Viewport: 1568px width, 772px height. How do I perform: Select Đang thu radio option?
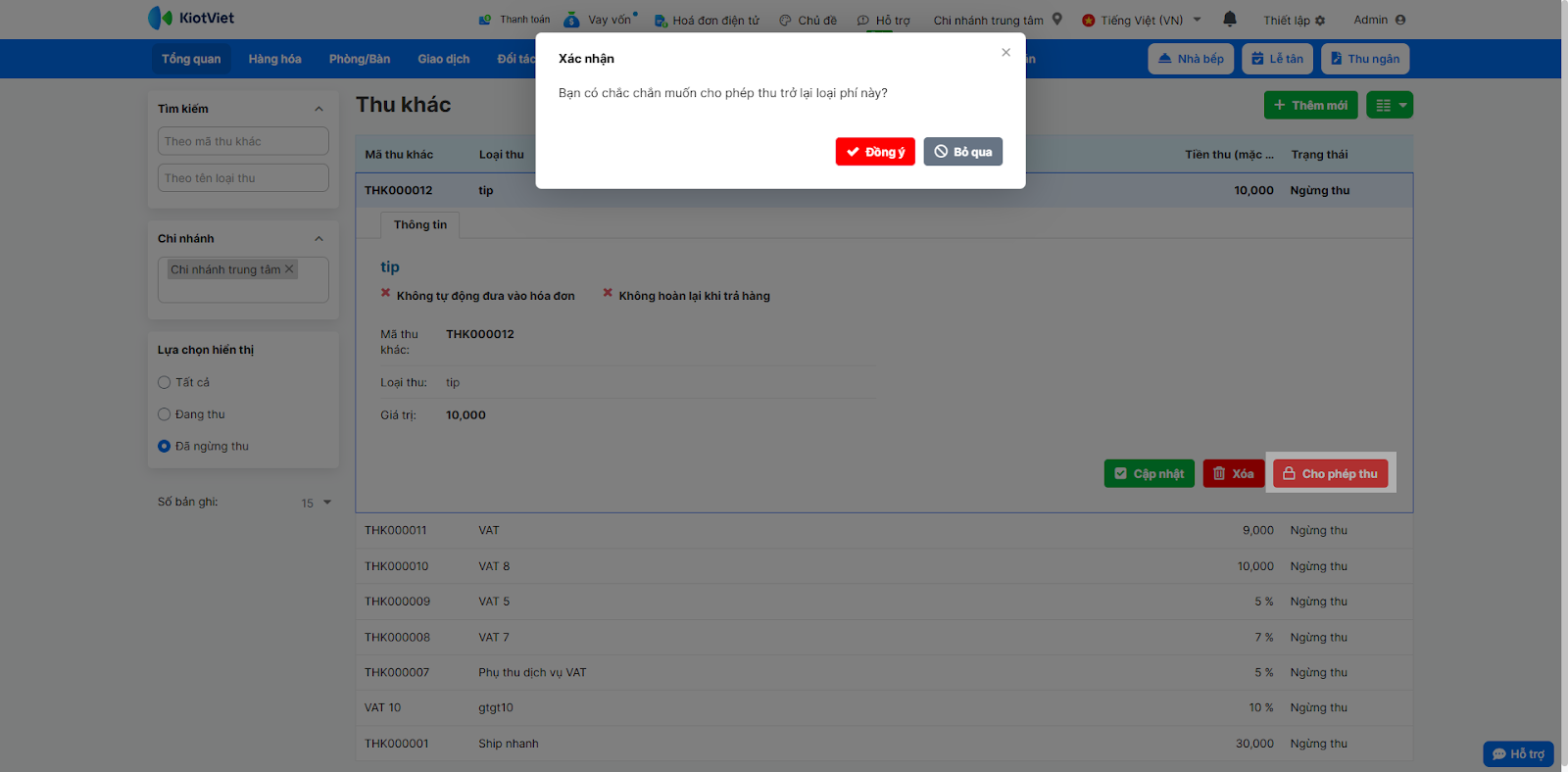pos(165,414)
